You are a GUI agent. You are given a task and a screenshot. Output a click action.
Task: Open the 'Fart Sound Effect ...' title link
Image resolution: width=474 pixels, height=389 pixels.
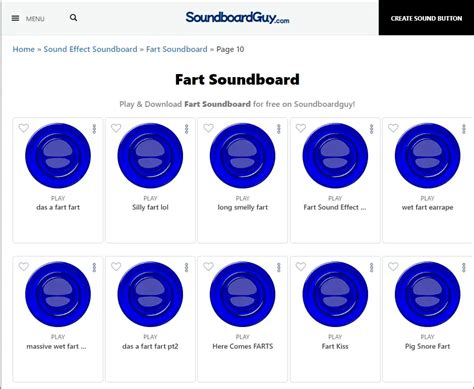[335, 207]
